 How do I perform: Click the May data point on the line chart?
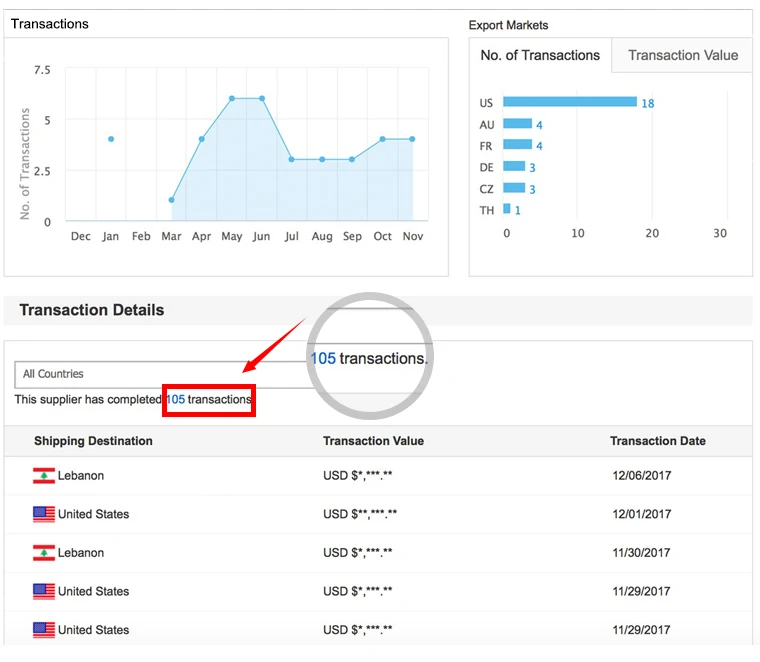tap(232, 99)
